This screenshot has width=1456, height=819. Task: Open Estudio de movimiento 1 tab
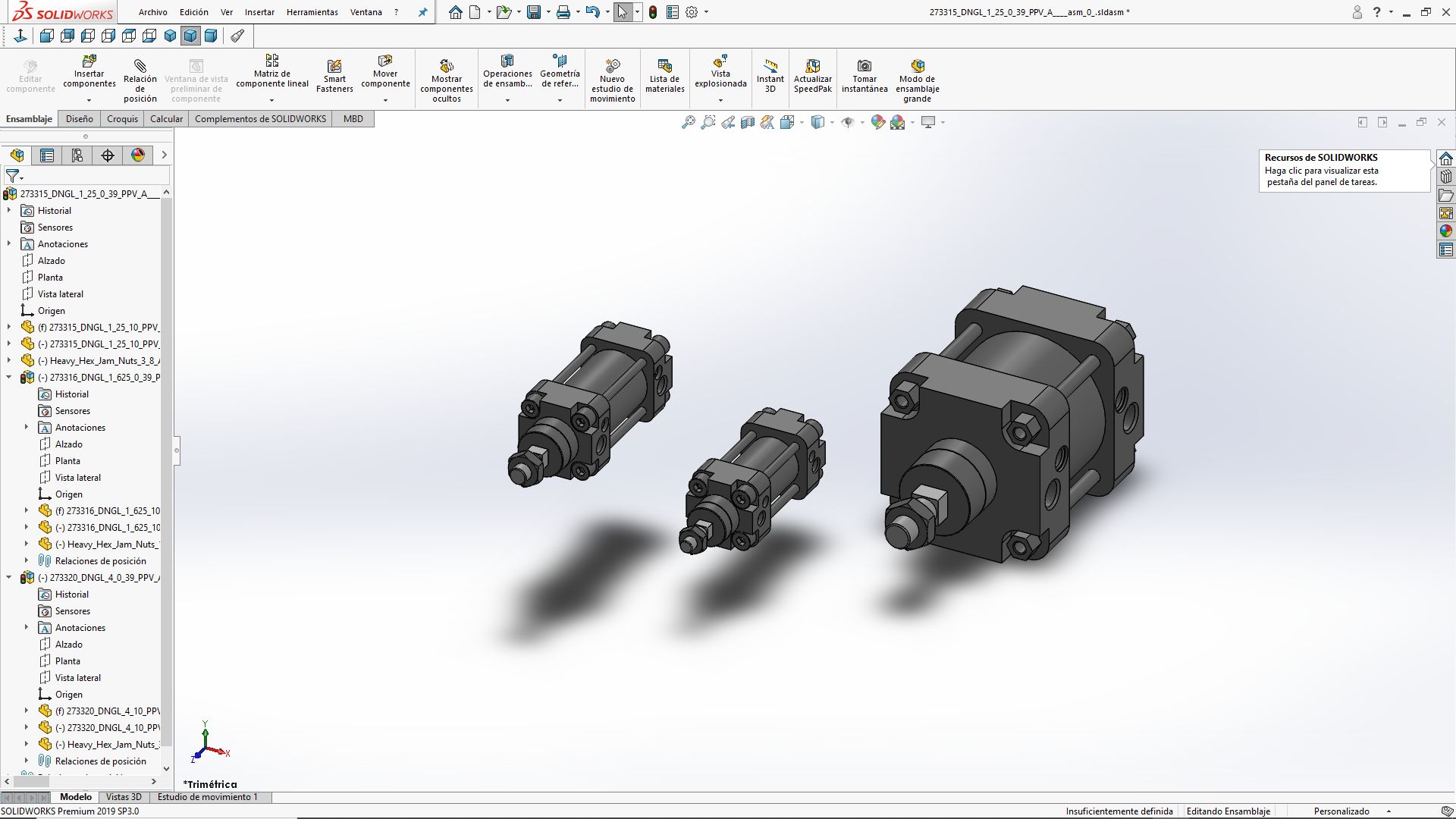tap(207, 797)
